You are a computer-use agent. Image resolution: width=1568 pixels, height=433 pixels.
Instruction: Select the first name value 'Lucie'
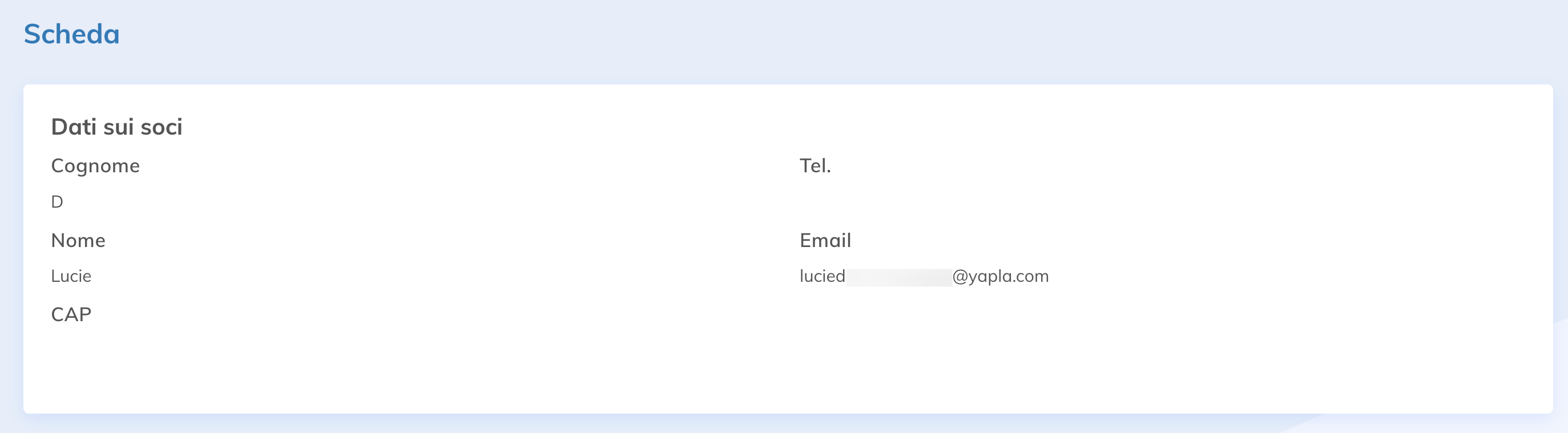[71, 276]
